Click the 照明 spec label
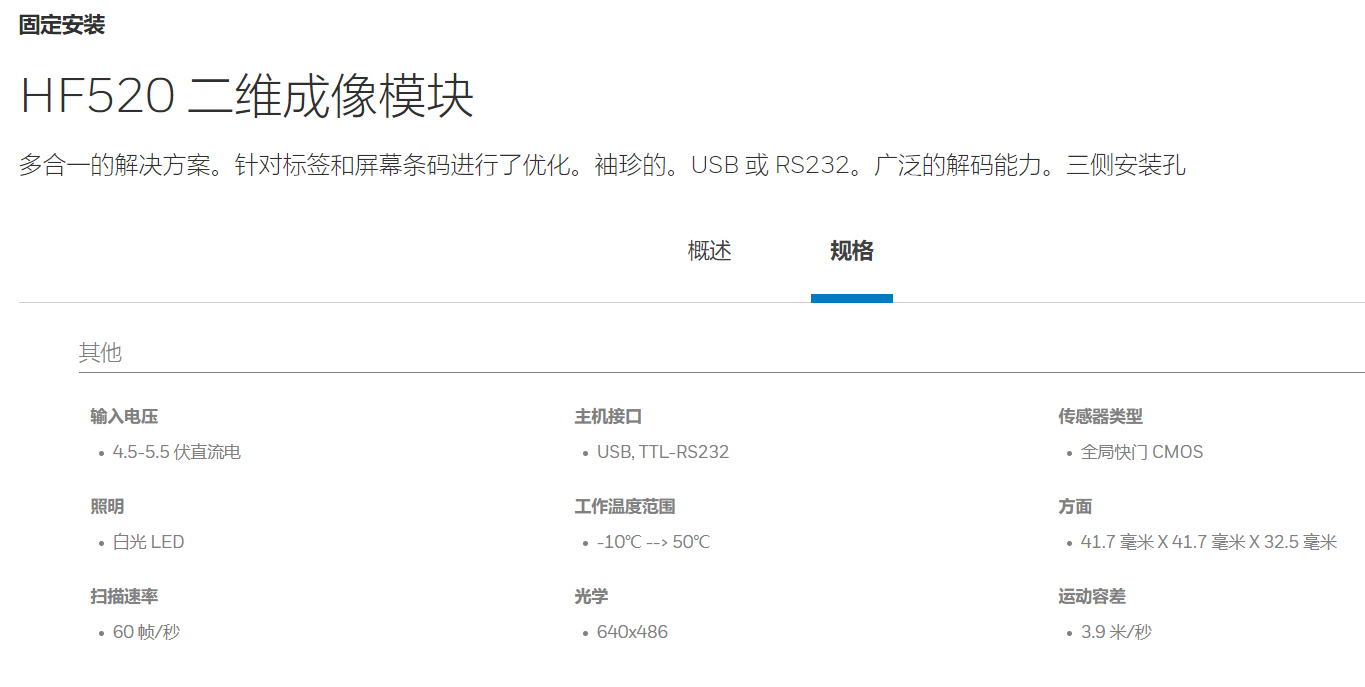Screen dimensions: 1365x687 [x=107, y=507]
